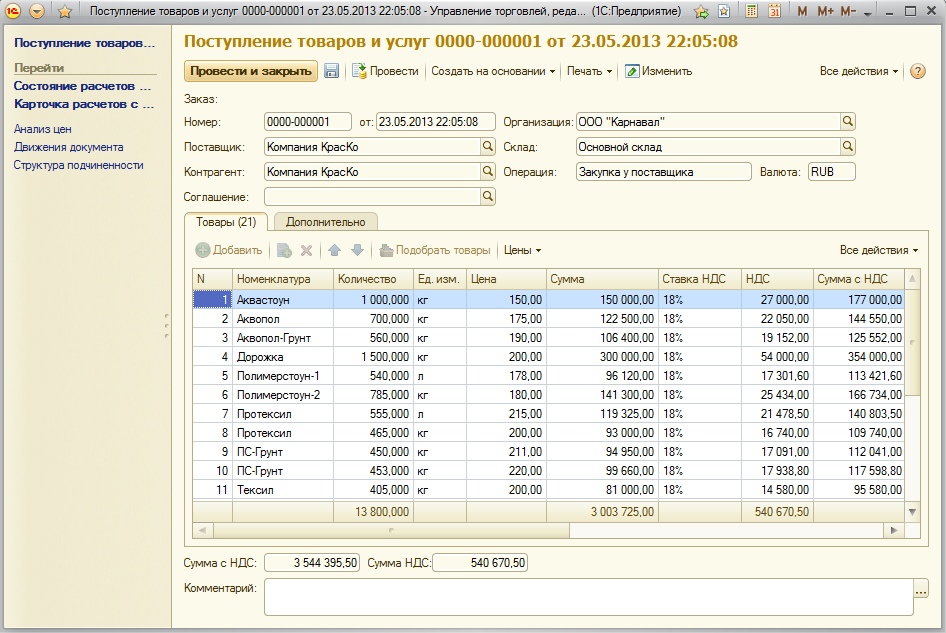This screenshot has height=633, width=946.
Task: Click the copy row icon in table toolbar
Action: [284, 250]
